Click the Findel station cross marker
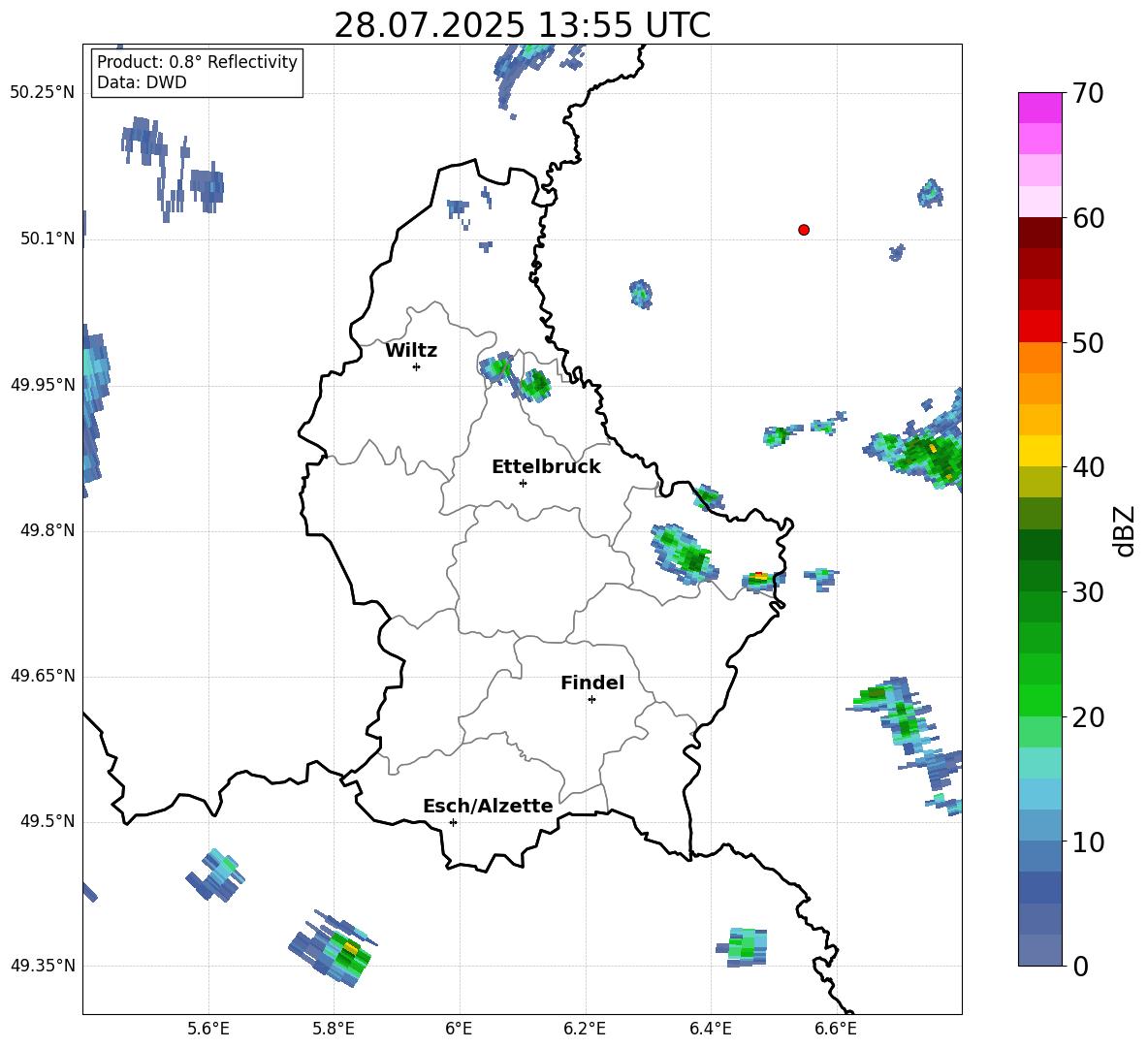This screenshot has width=1148, height=1048. 591,700
